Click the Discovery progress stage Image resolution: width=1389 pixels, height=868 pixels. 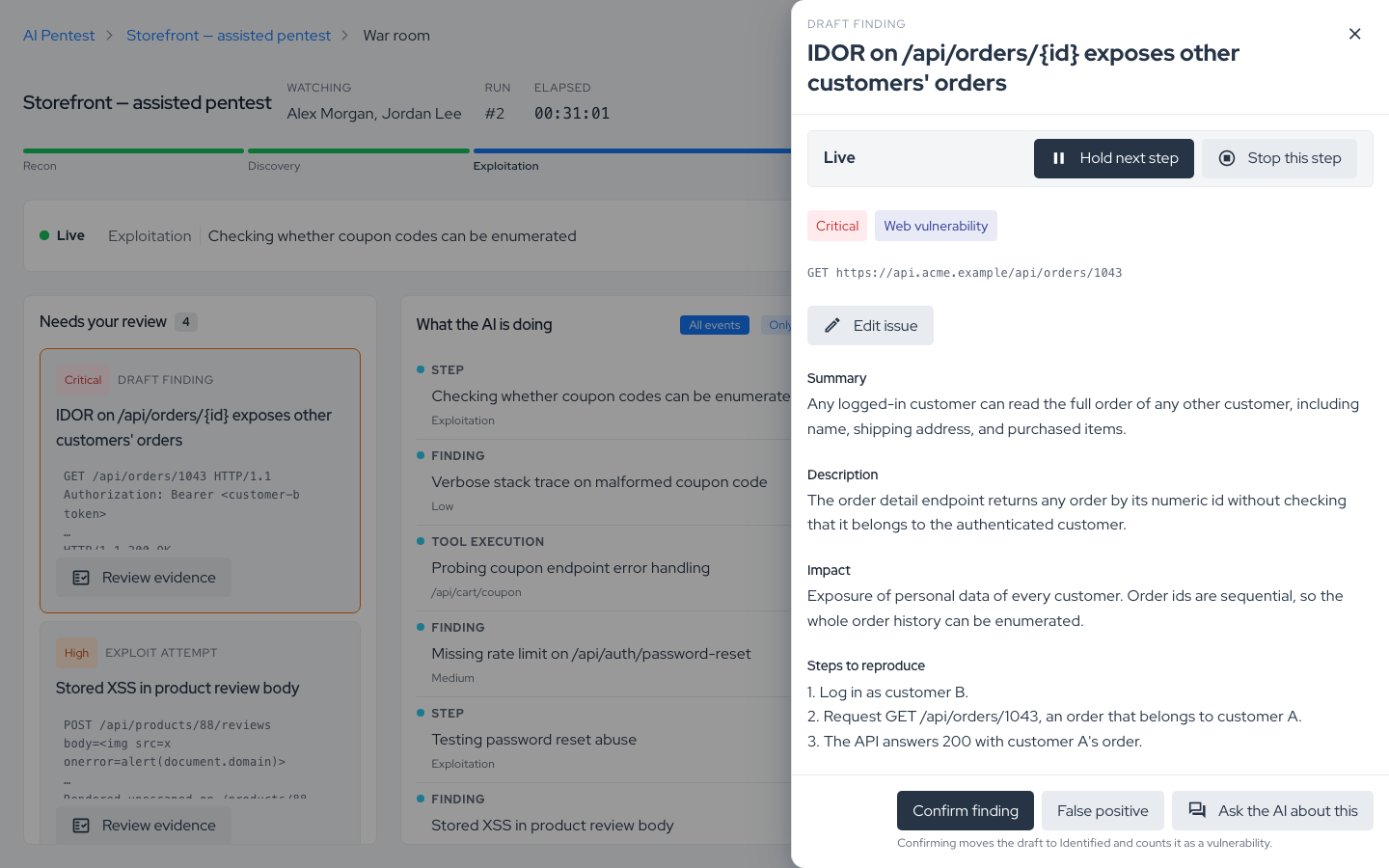(358, 159)
